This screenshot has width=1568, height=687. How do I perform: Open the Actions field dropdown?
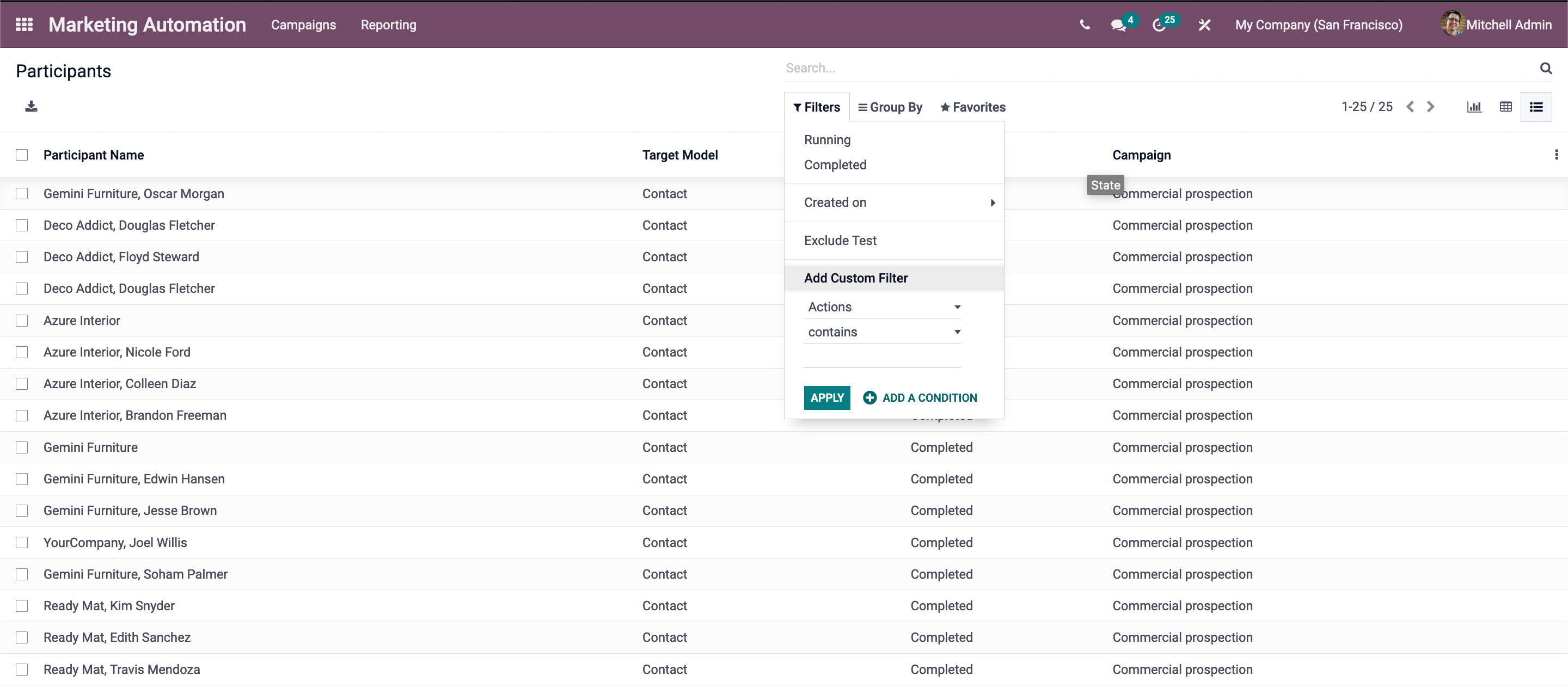(882, 306)
